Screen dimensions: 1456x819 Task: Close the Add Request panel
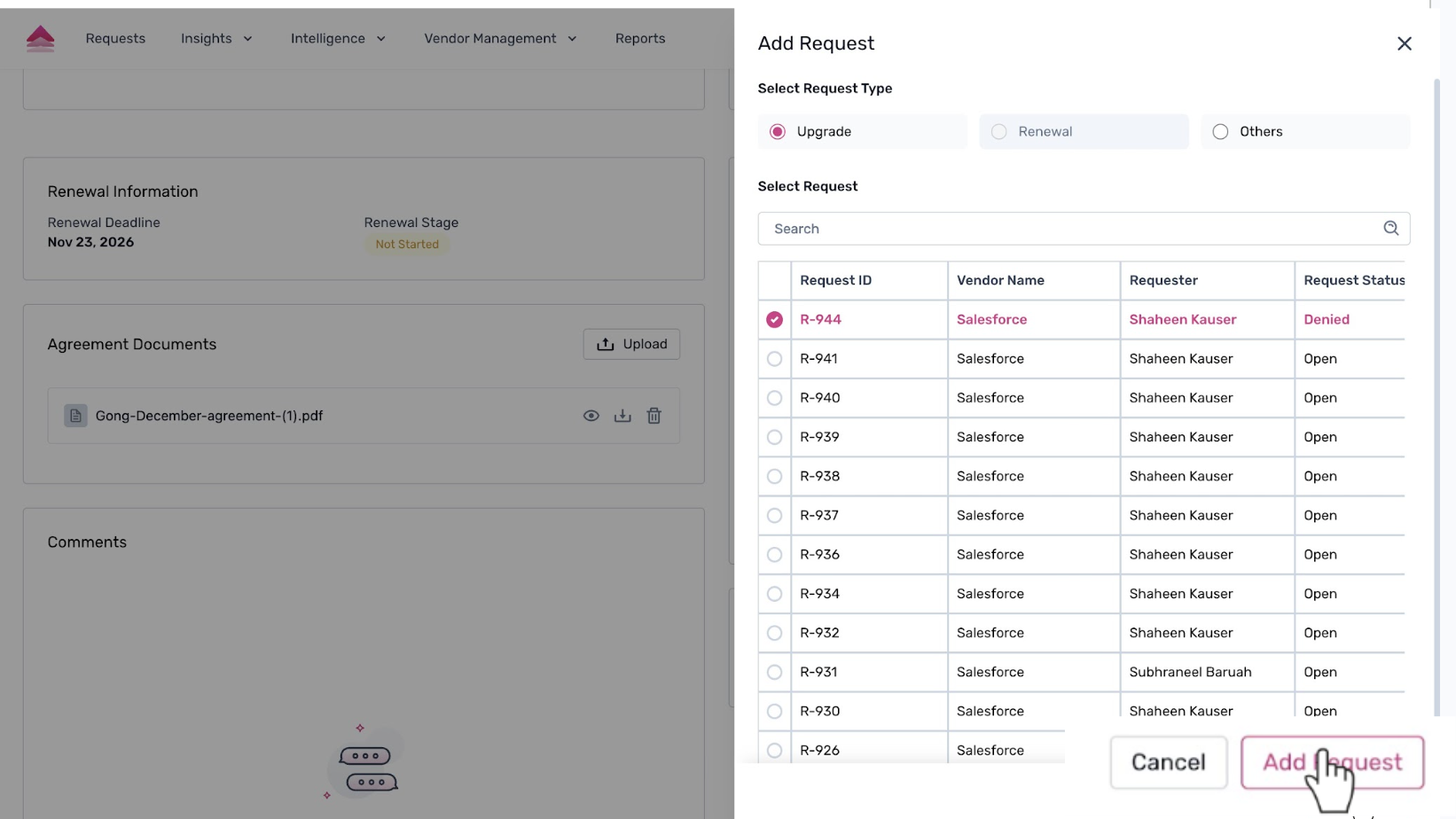point(1404,43)
